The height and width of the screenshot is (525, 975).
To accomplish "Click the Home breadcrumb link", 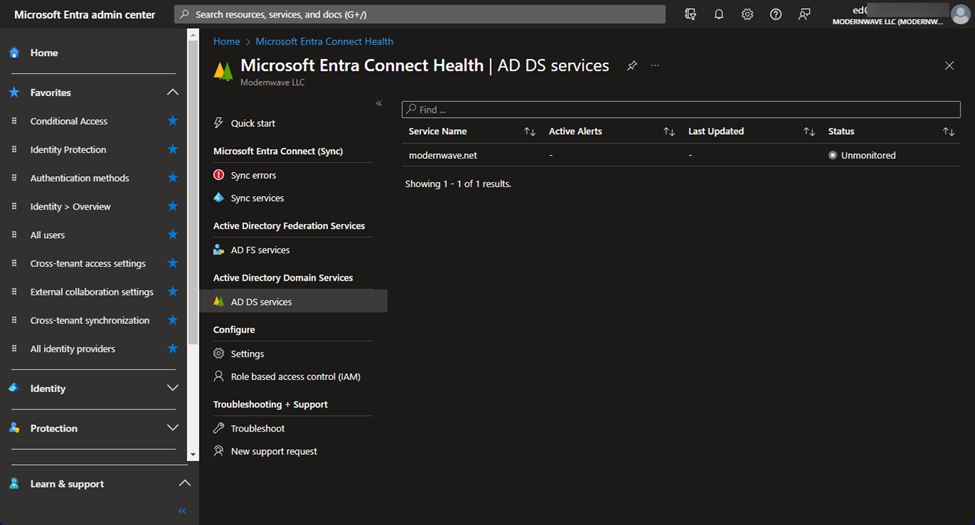I will coord(226,41).
